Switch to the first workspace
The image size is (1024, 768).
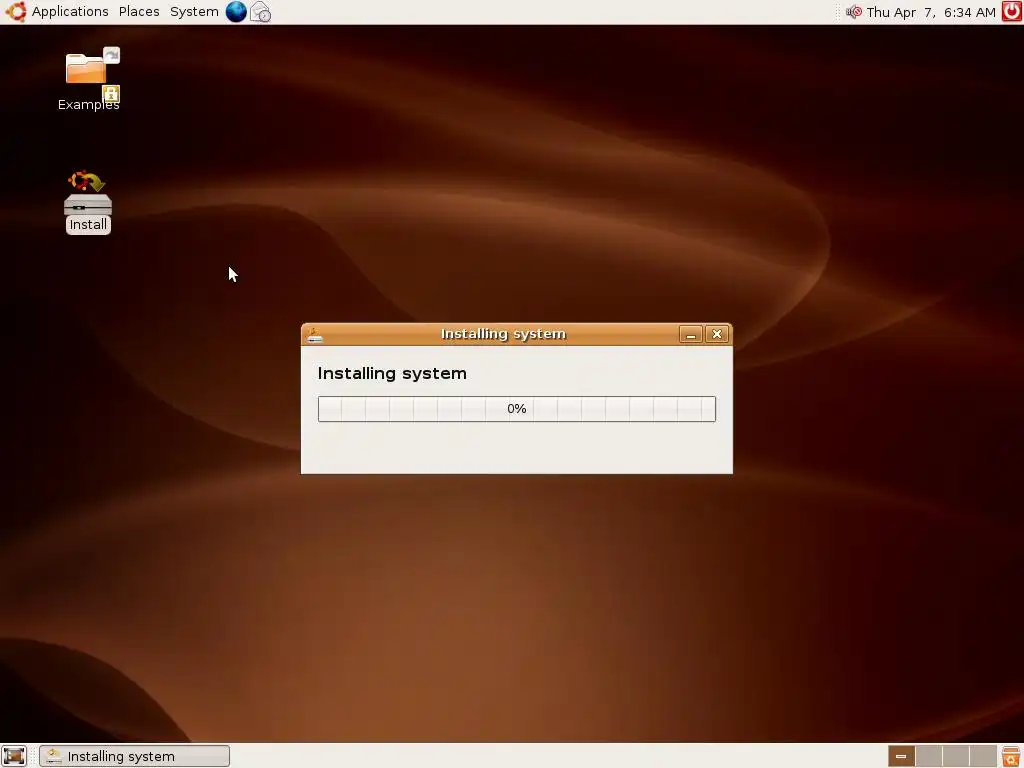coord(901,756)
